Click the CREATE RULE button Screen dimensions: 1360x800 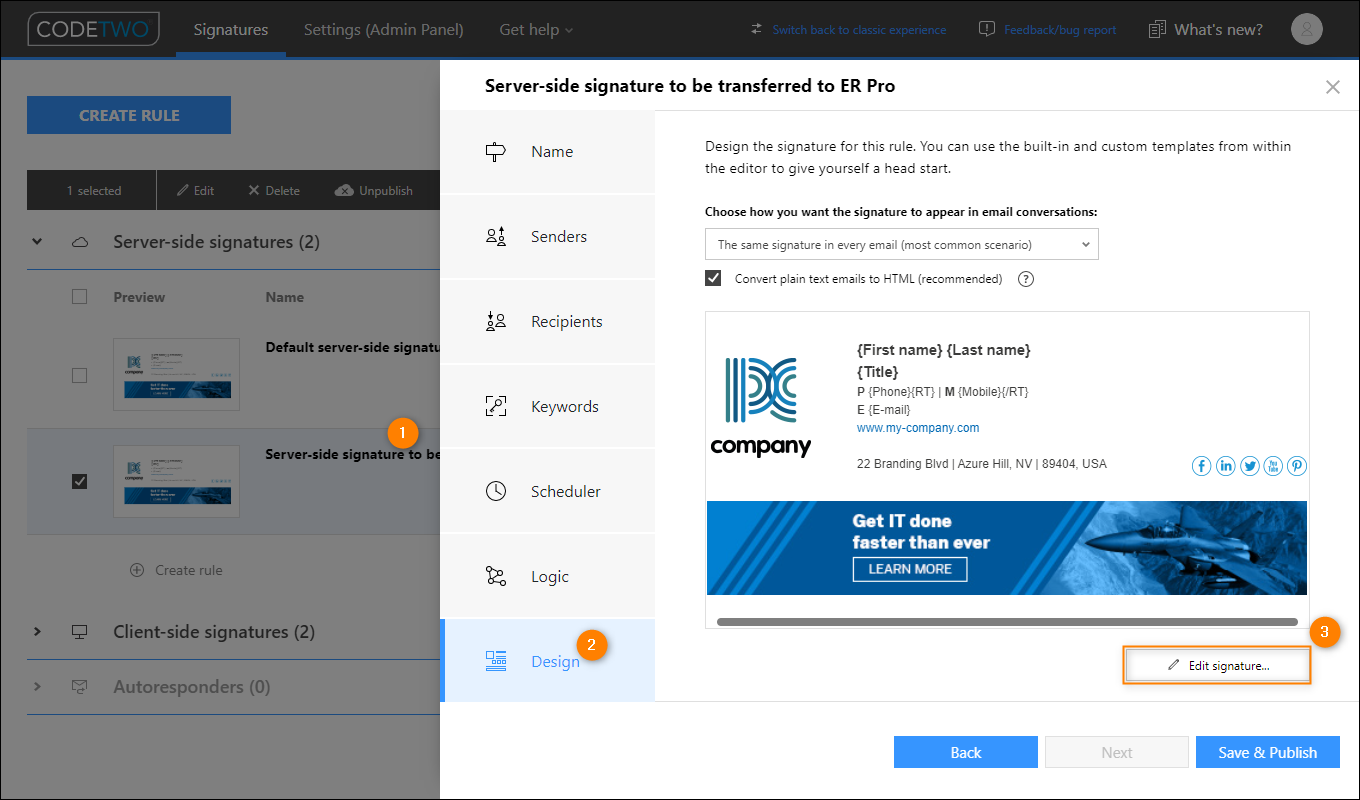tap(129, 115)
